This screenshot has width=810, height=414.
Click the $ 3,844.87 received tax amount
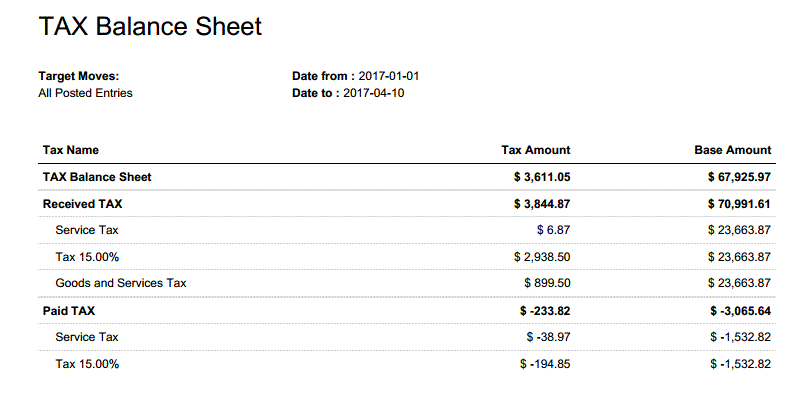[x=542, y=204]
